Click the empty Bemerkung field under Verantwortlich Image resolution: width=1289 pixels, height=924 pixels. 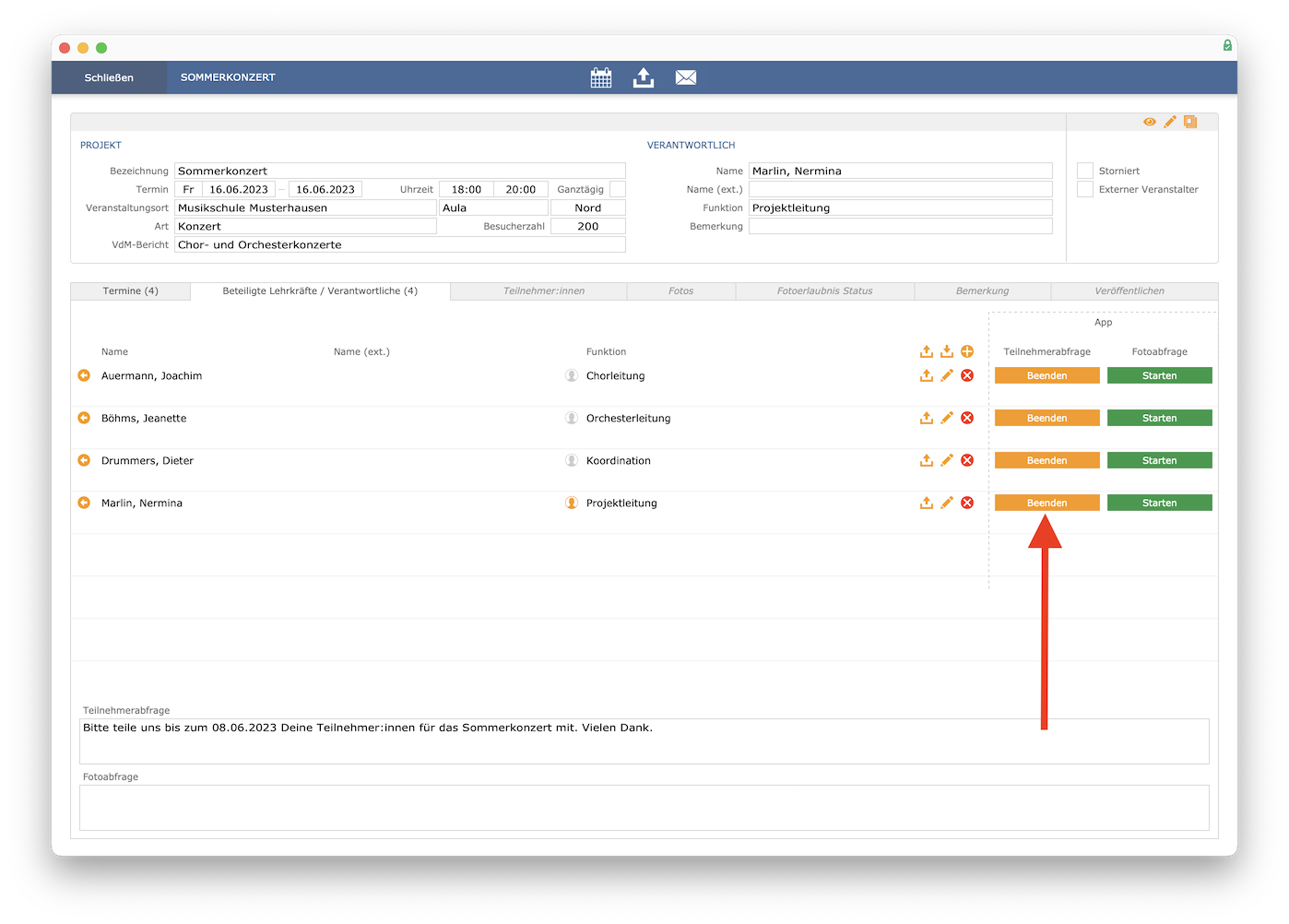[901, 226]
